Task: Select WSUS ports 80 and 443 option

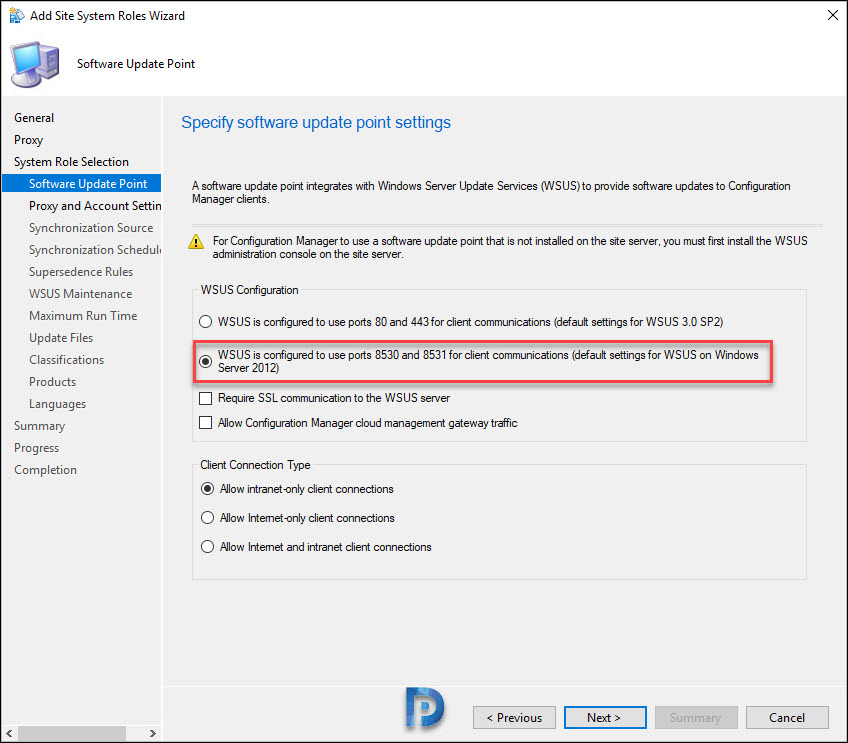Action: 206,322
